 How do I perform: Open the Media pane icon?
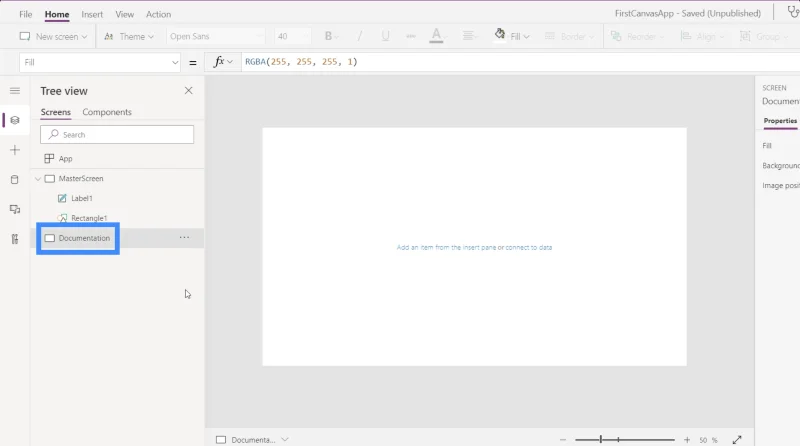coord(15,209)
